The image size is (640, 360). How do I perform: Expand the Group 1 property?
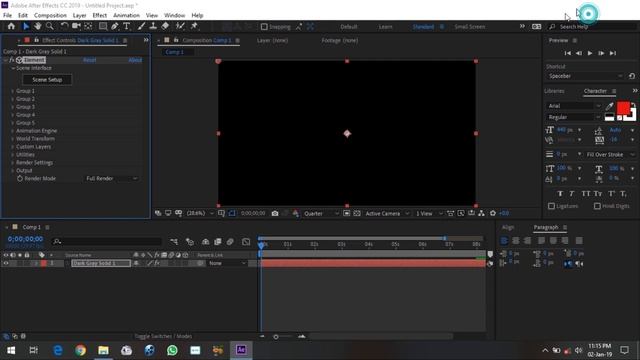point(13,91)
